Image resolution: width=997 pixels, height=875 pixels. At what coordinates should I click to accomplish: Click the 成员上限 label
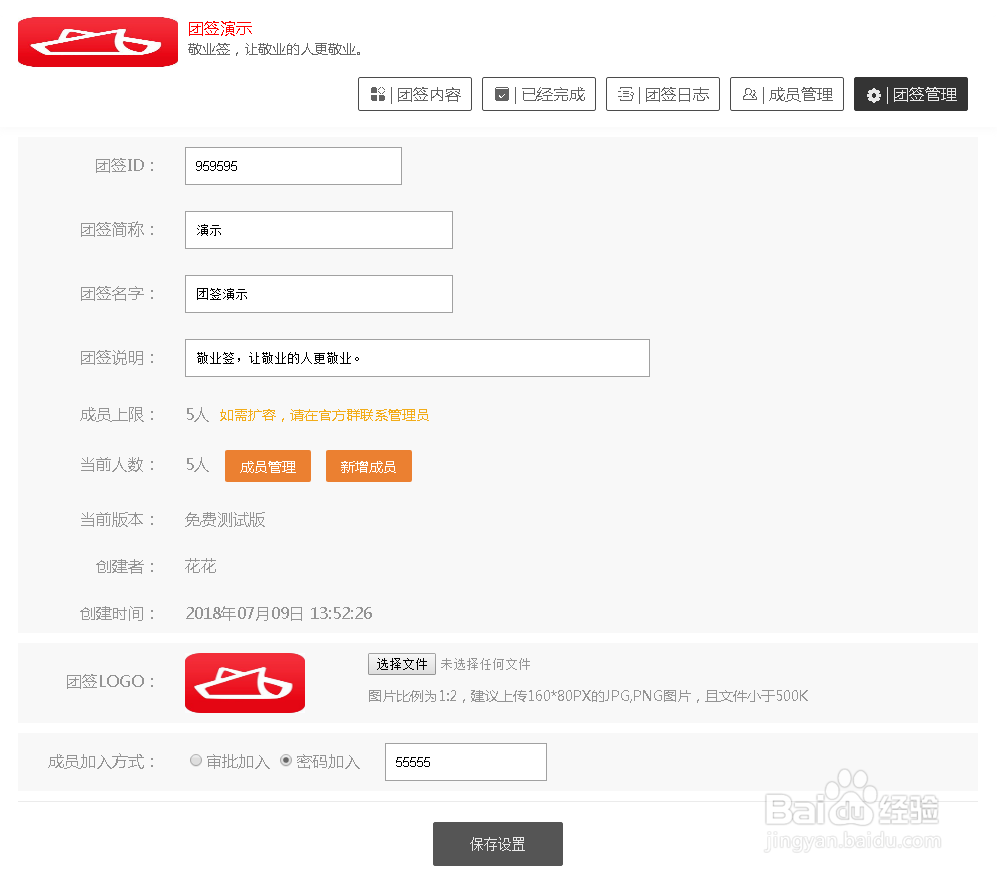[x=118, y=415]
